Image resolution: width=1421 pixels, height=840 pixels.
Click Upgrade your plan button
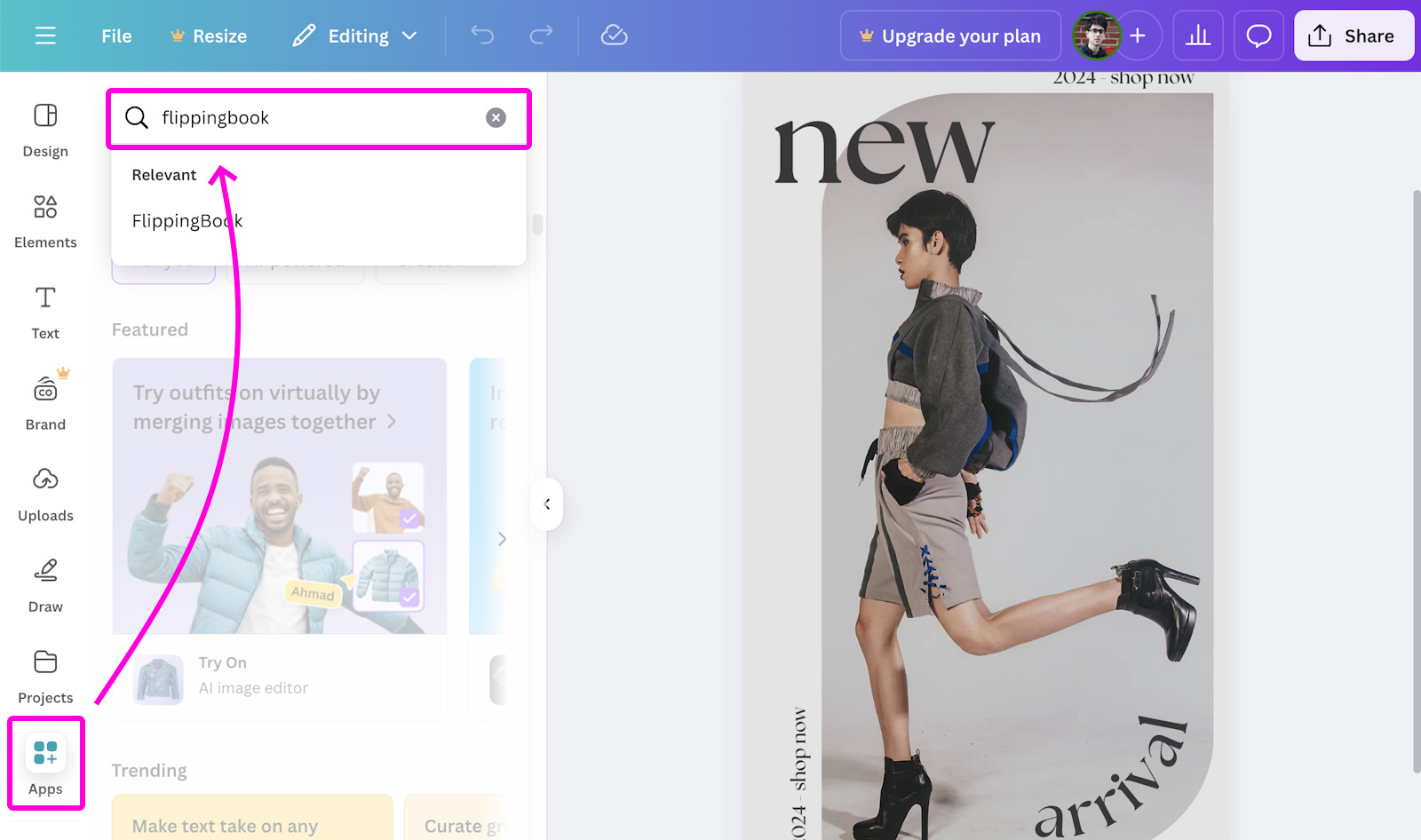pyautogui.click(x=950, y=36)
